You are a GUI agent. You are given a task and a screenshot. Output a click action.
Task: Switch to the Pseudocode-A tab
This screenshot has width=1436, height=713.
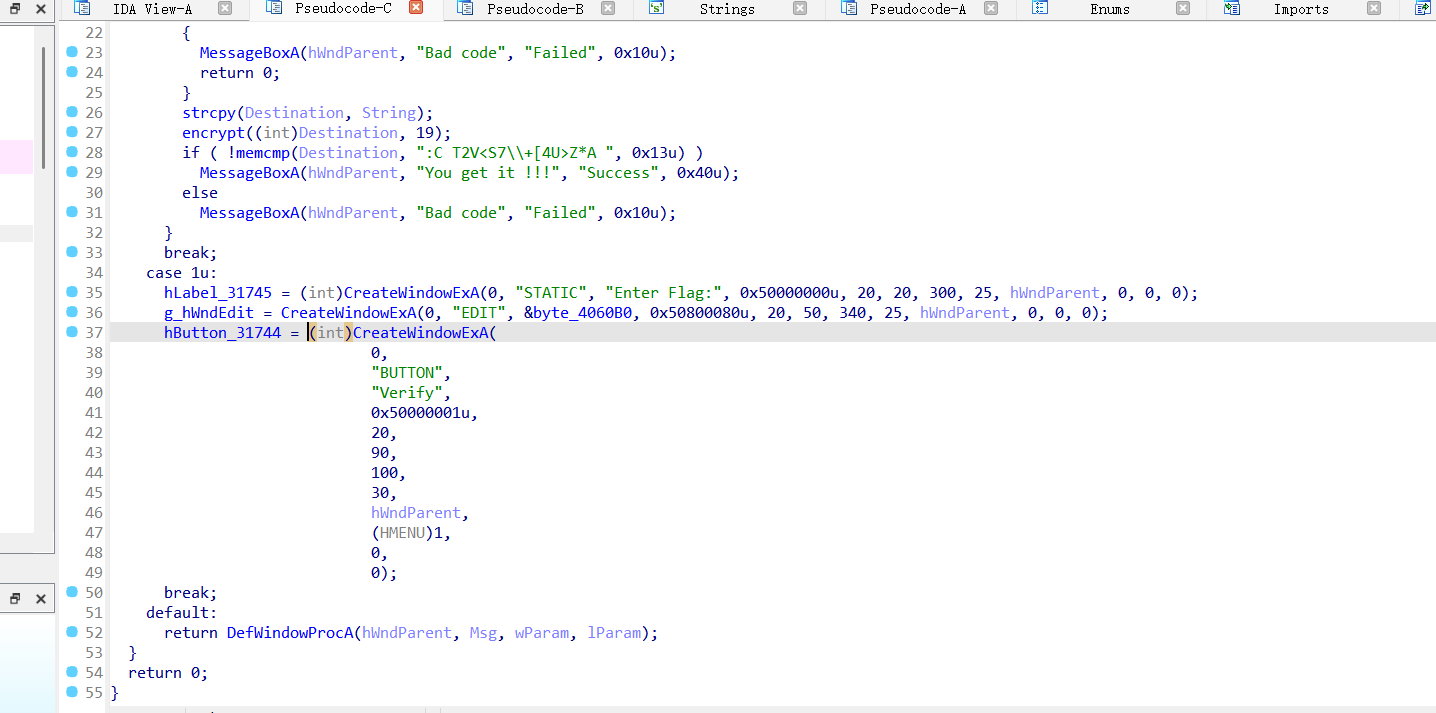point(917,9)
